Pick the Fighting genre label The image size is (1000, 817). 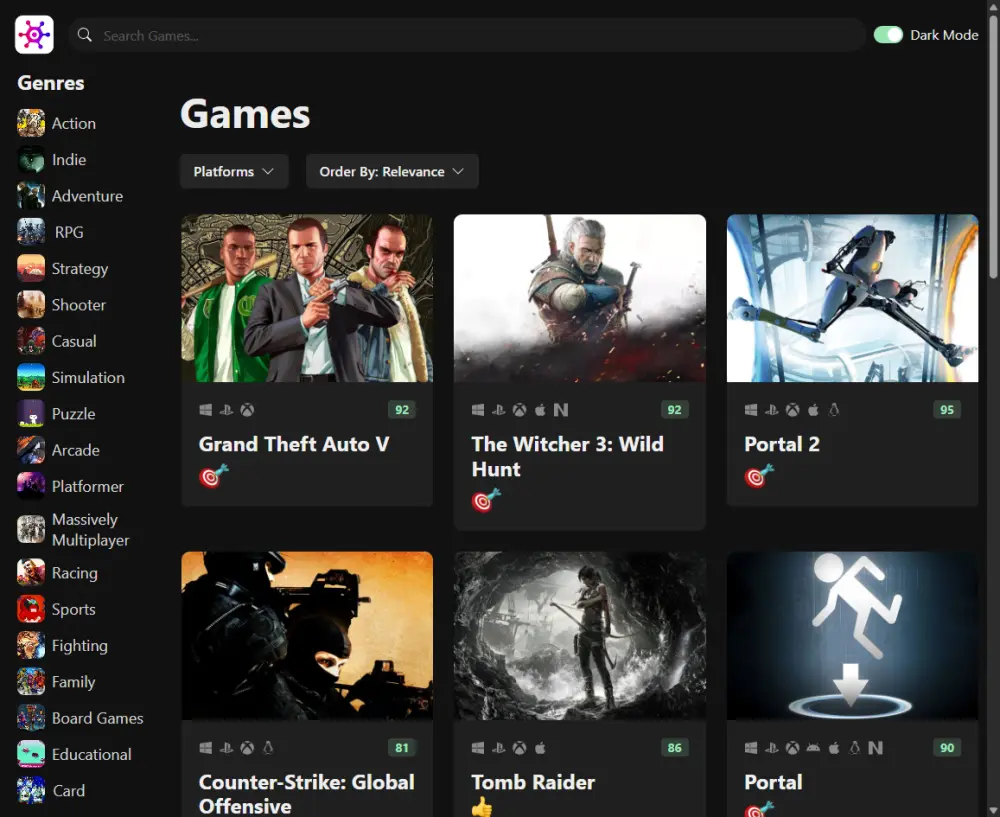(80, 646)
